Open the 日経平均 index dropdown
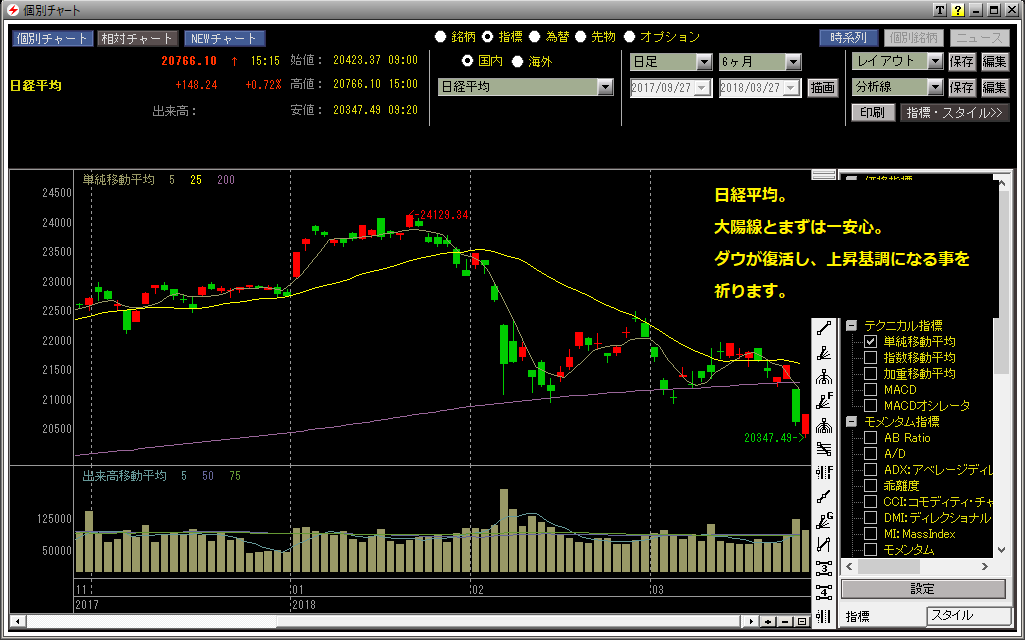Screen dimensions: 1025x640 [605, 87]
